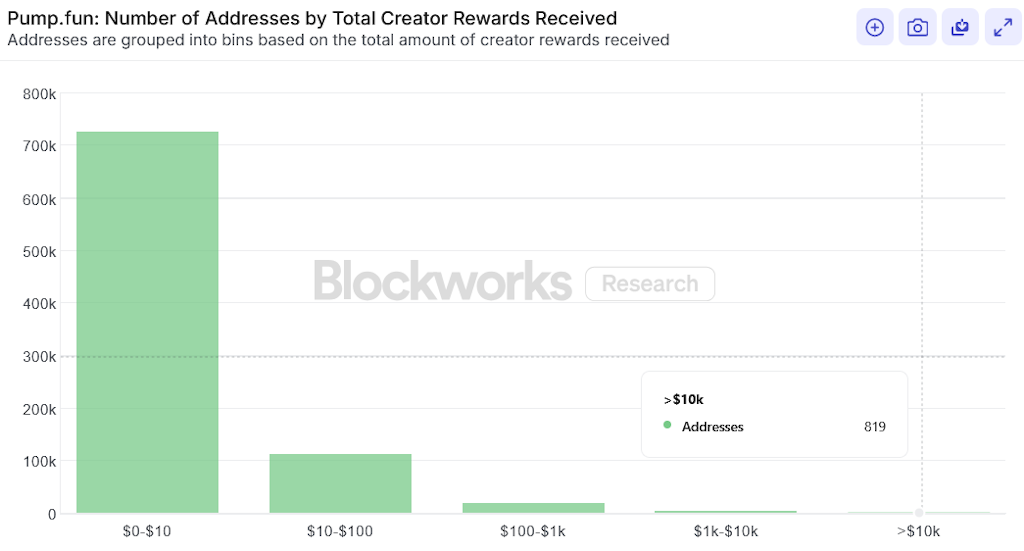Click the $1k-$10k x-axis label
Viewport: 1024px width, 551px height.
(726, 531)
